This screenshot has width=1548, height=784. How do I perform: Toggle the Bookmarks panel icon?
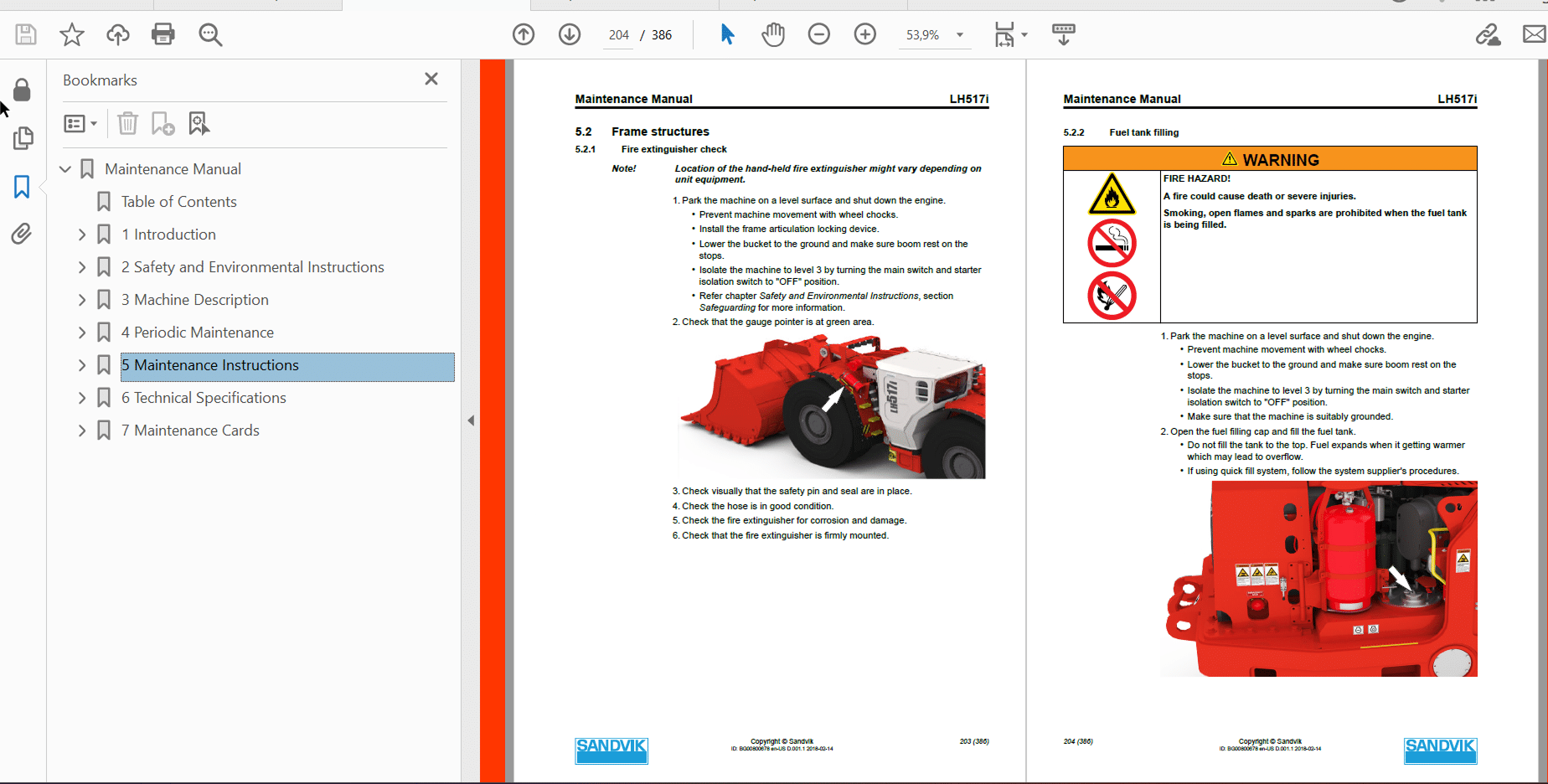coord(22,186)
